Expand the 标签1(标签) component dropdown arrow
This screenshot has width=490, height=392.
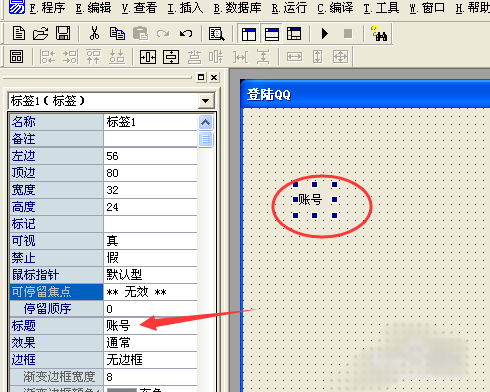point(206,101)
